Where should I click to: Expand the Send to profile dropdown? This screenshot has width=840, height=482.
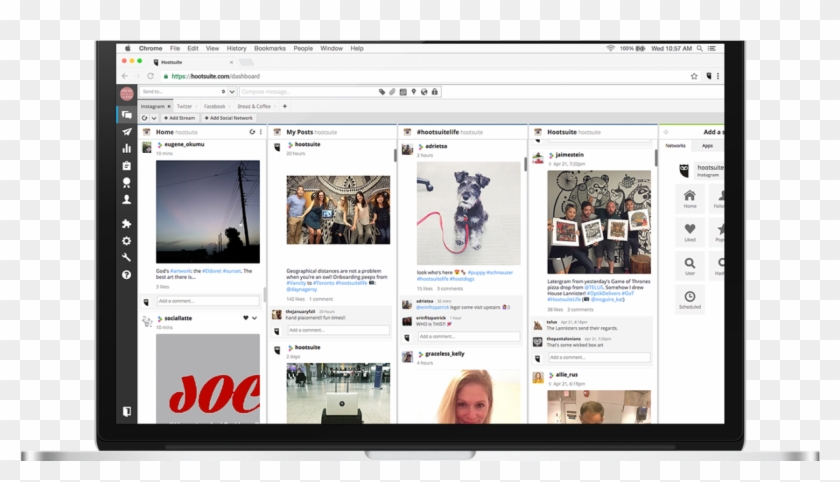(x=232, y=92)
